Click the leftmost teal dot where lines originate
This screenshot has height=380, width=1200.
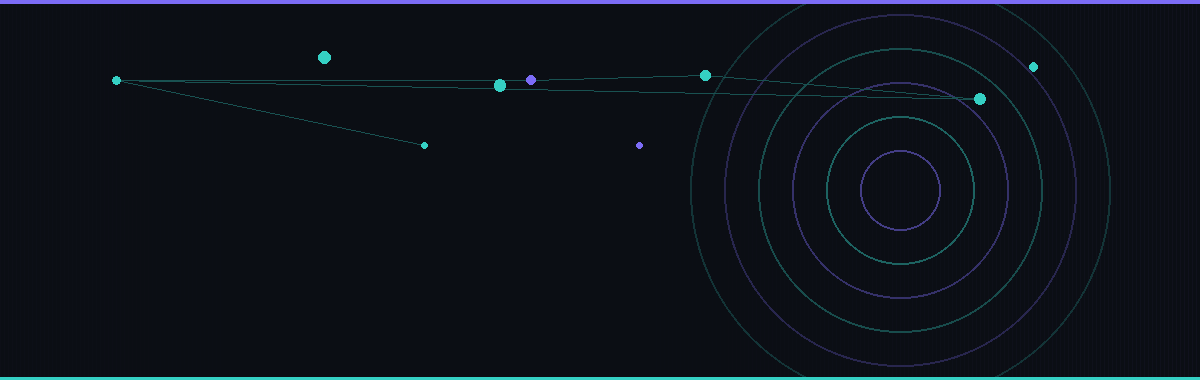pyautogui.click(x=116, y=80)
